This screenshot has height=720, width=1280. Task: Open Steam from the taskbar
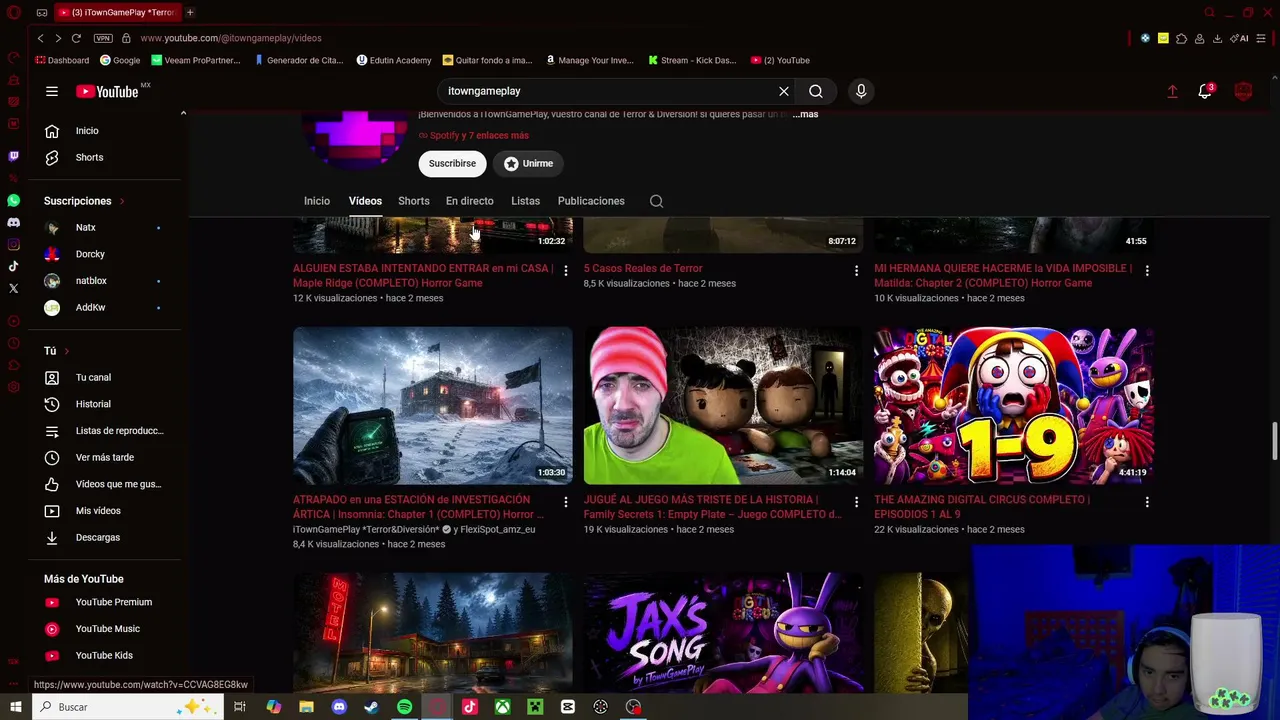pos(371,707)
